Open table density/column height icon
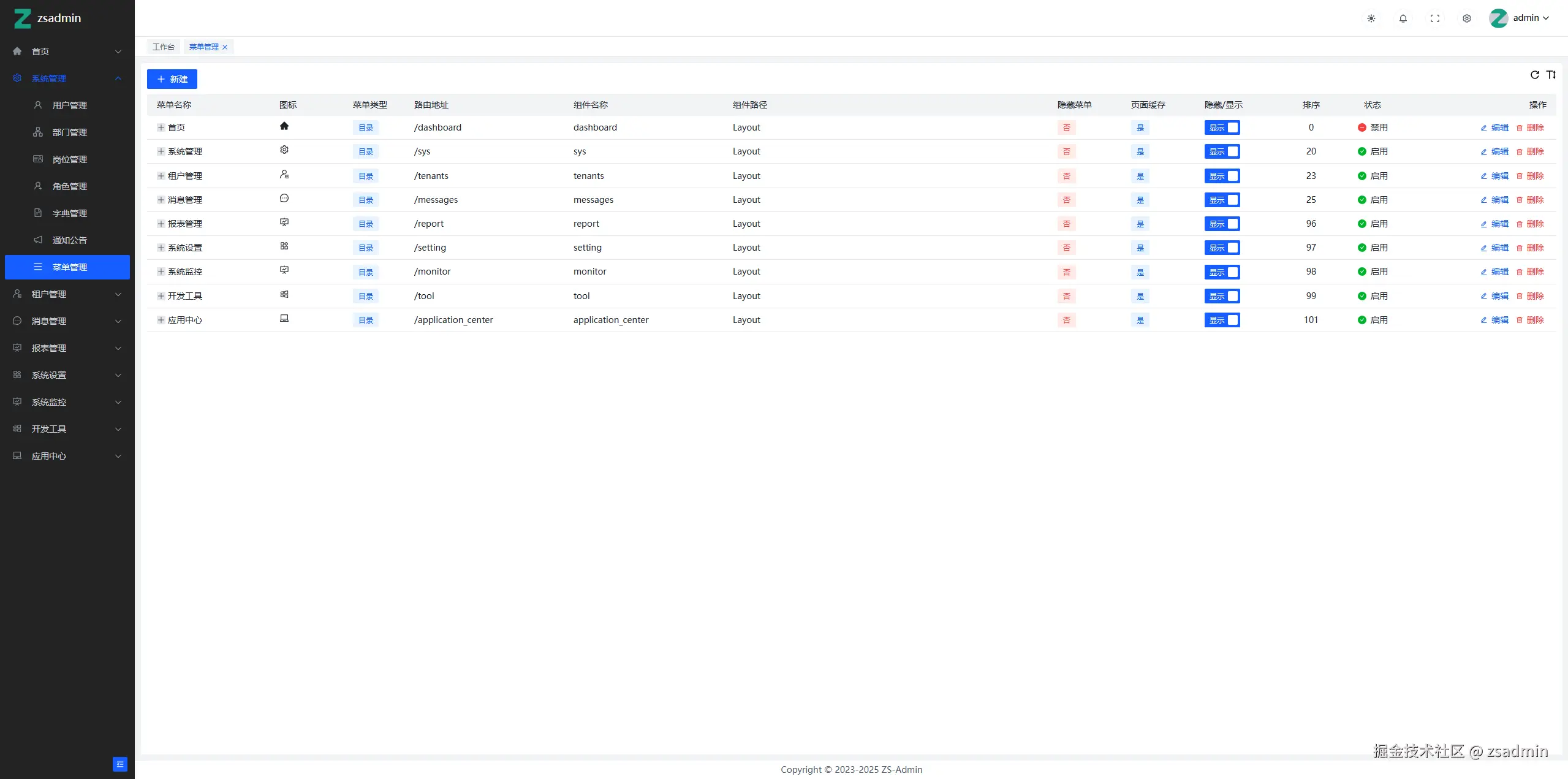This screenshot has height=779, width=1568. tap(1551, 75)
